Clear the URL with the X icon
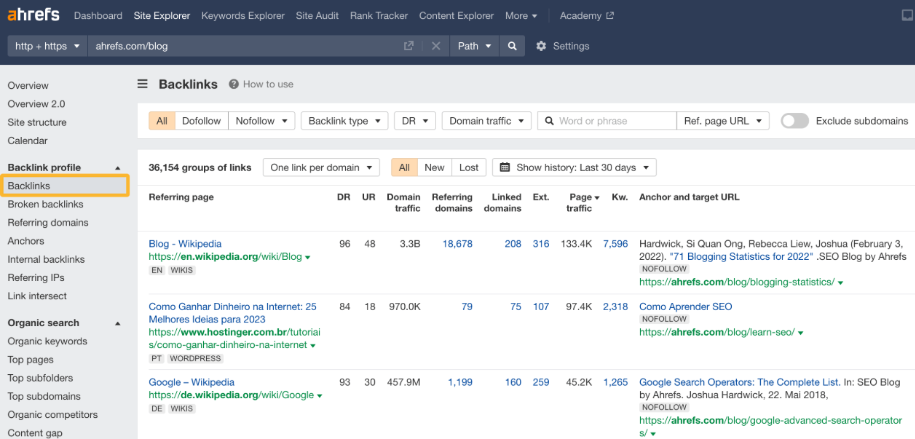 coord(435,46)
